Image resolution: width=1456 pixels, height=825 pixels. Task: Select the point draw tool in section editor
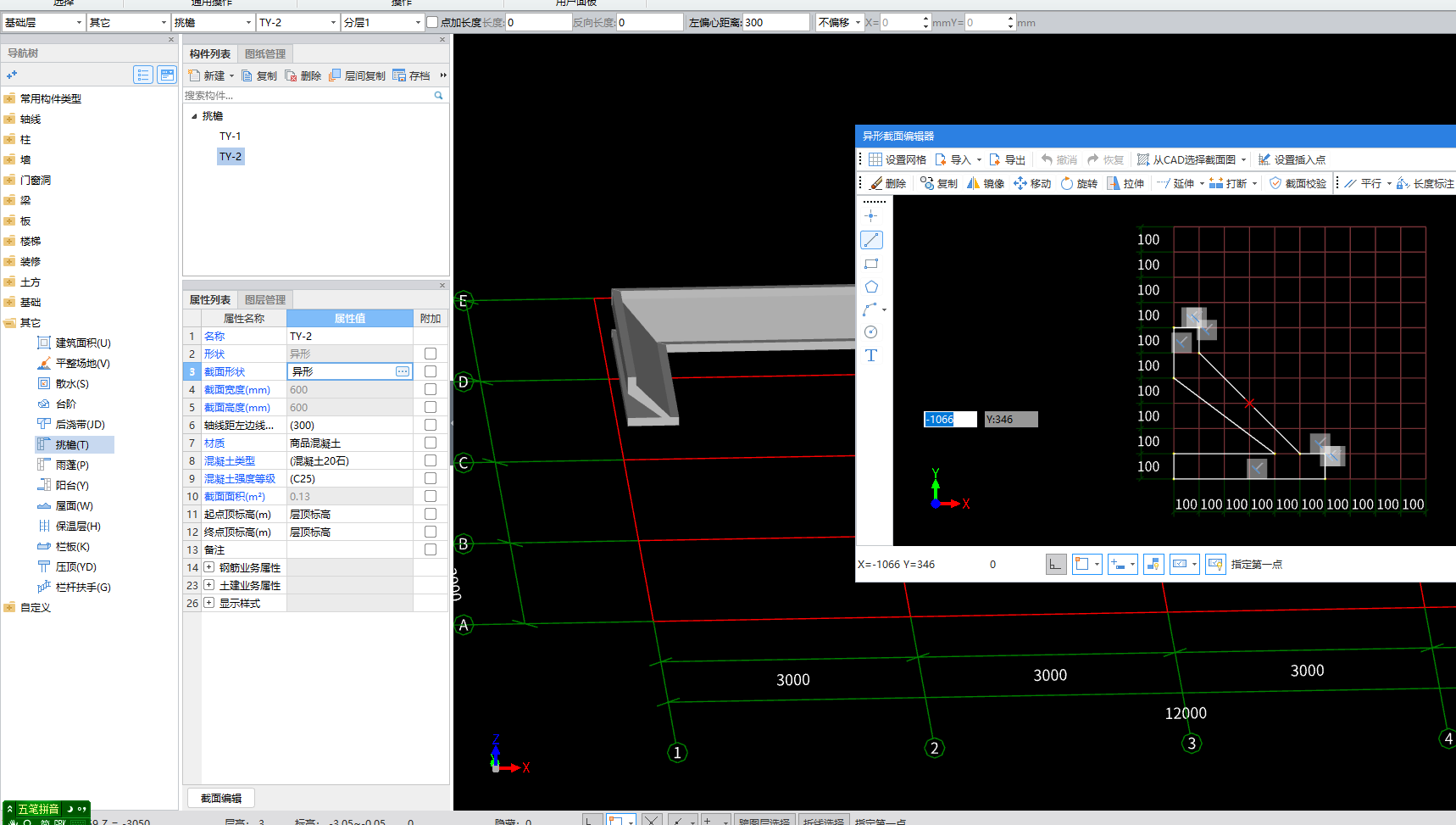(871, 216)
